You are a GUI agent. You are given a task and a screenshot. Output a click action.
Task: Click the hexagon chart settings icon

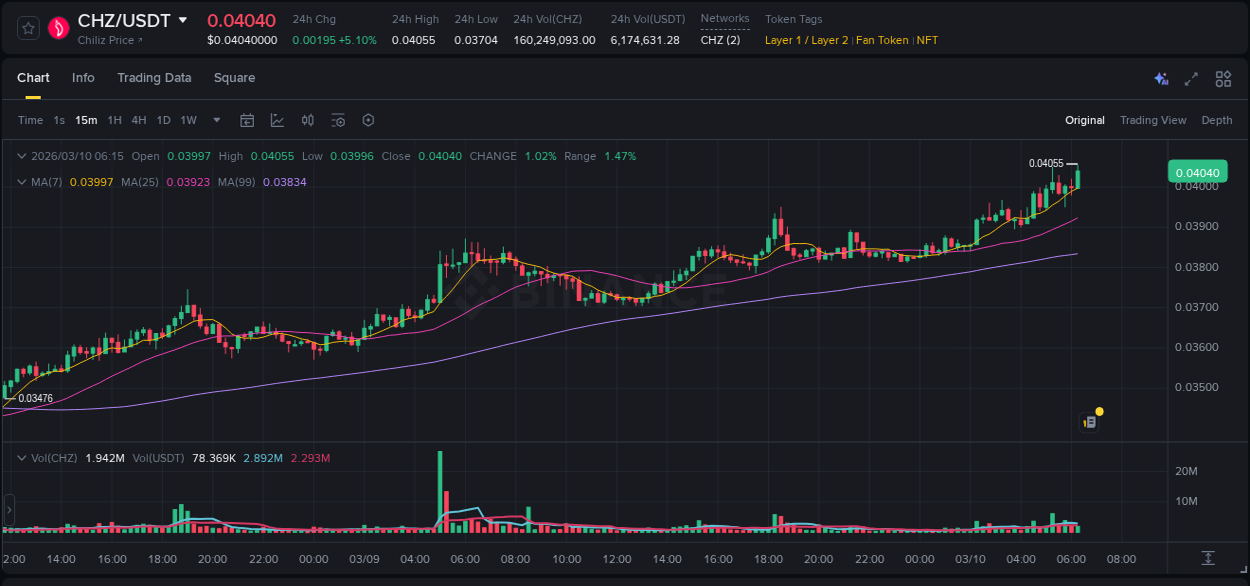(368, 120)
